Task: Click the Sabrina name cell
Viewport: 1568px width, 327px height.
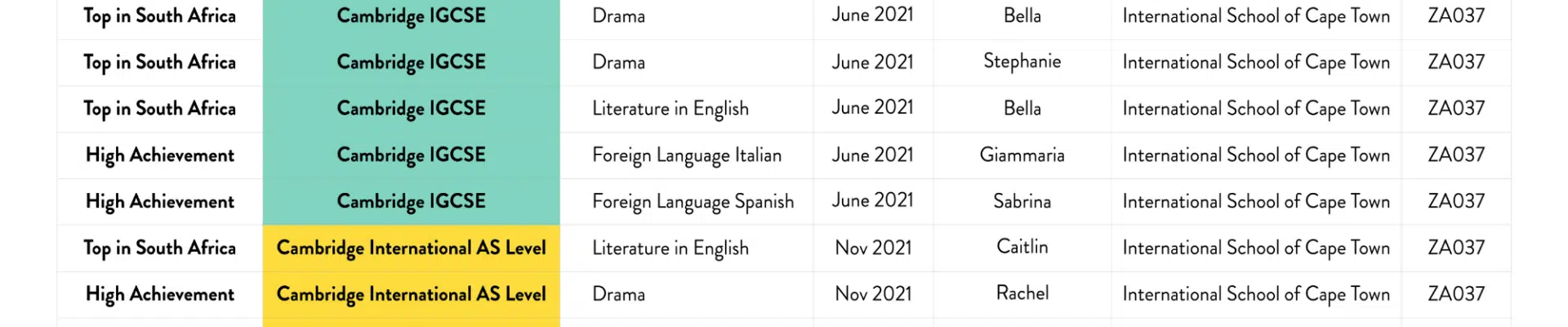Action: [x=1022, y=202]
